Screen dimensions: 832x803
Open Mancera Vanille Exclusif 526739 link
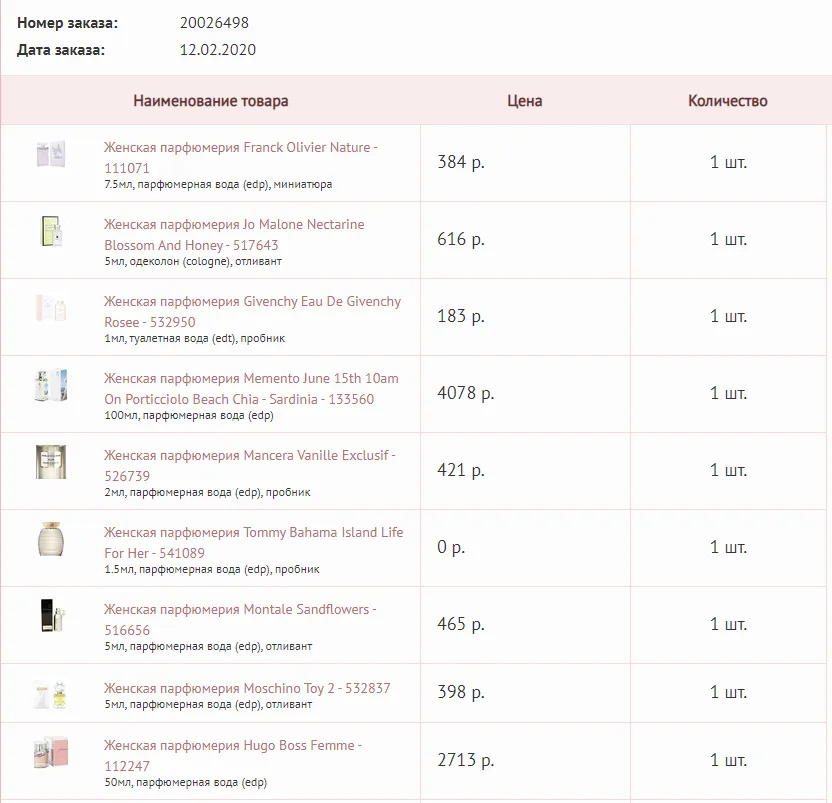[x=250, y=465]
